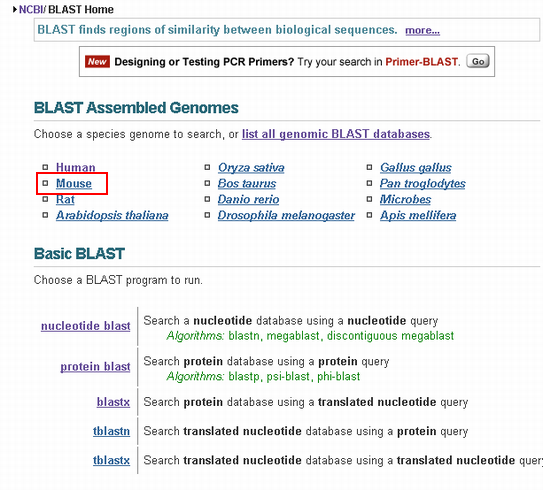Choose Drosophila melanogaster genome
Image resolution: width=543 pixels, height=490 pixels.
point(286,215)
